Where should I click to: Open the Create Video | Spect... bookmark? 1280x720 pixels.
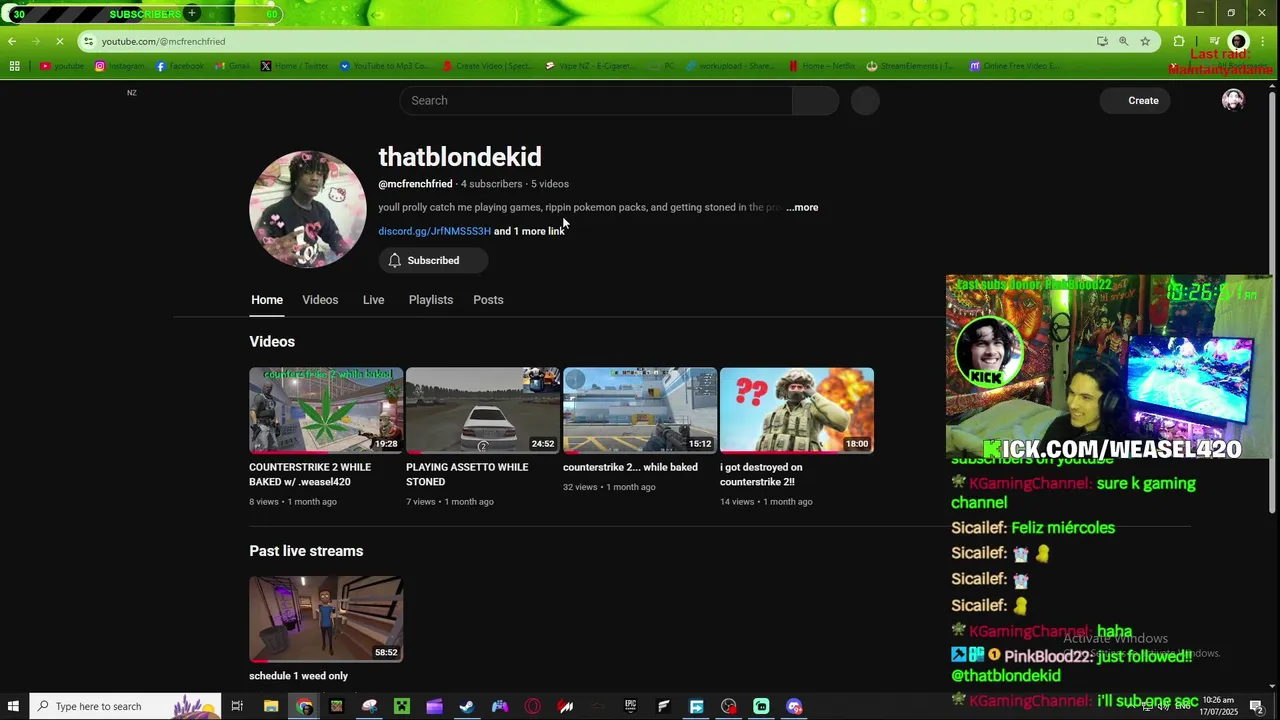click(x=490, y=66)
